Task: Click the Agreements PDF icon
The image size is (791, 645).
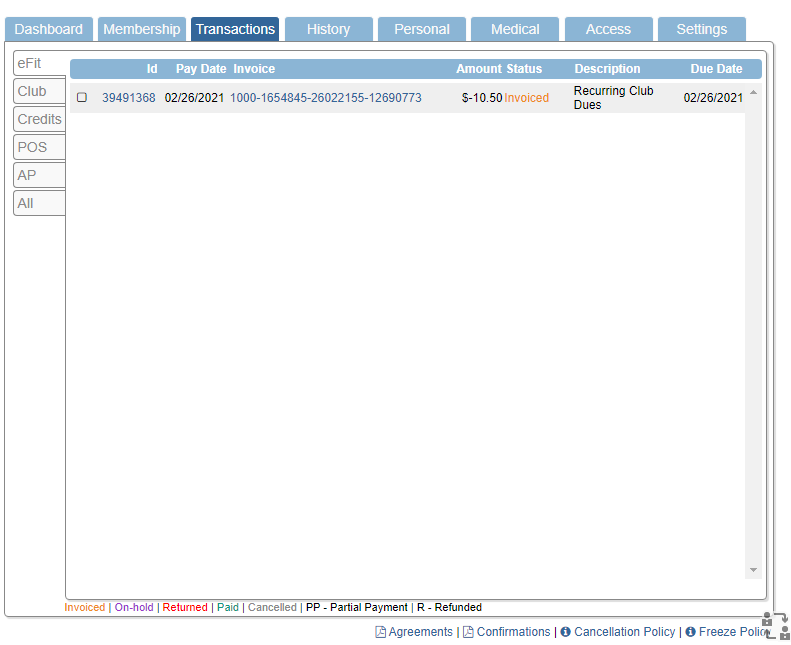Action: click(x=381, y=632)
